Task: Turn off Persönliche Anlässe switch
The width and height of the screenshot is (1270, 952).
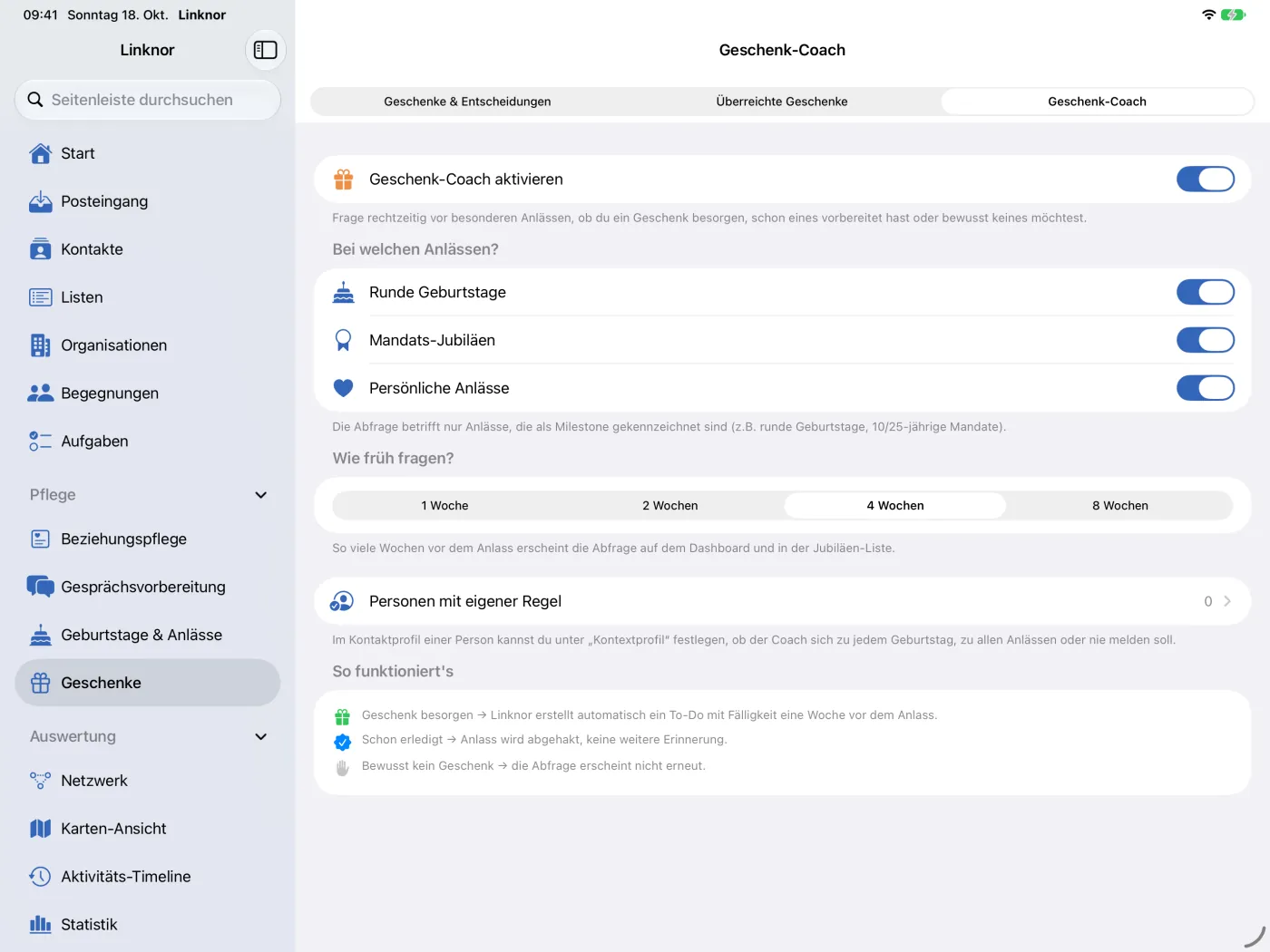Action: pos(1206,388)
